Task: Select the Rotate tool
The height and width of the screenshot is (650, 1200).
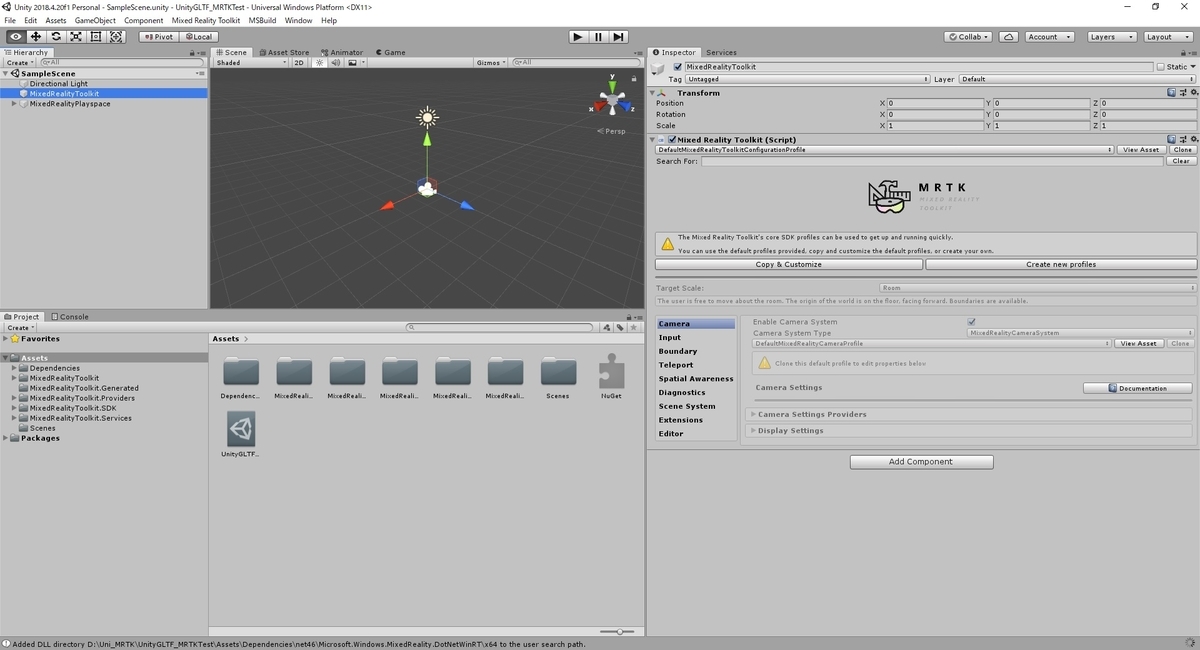Action: coord(56,36)
